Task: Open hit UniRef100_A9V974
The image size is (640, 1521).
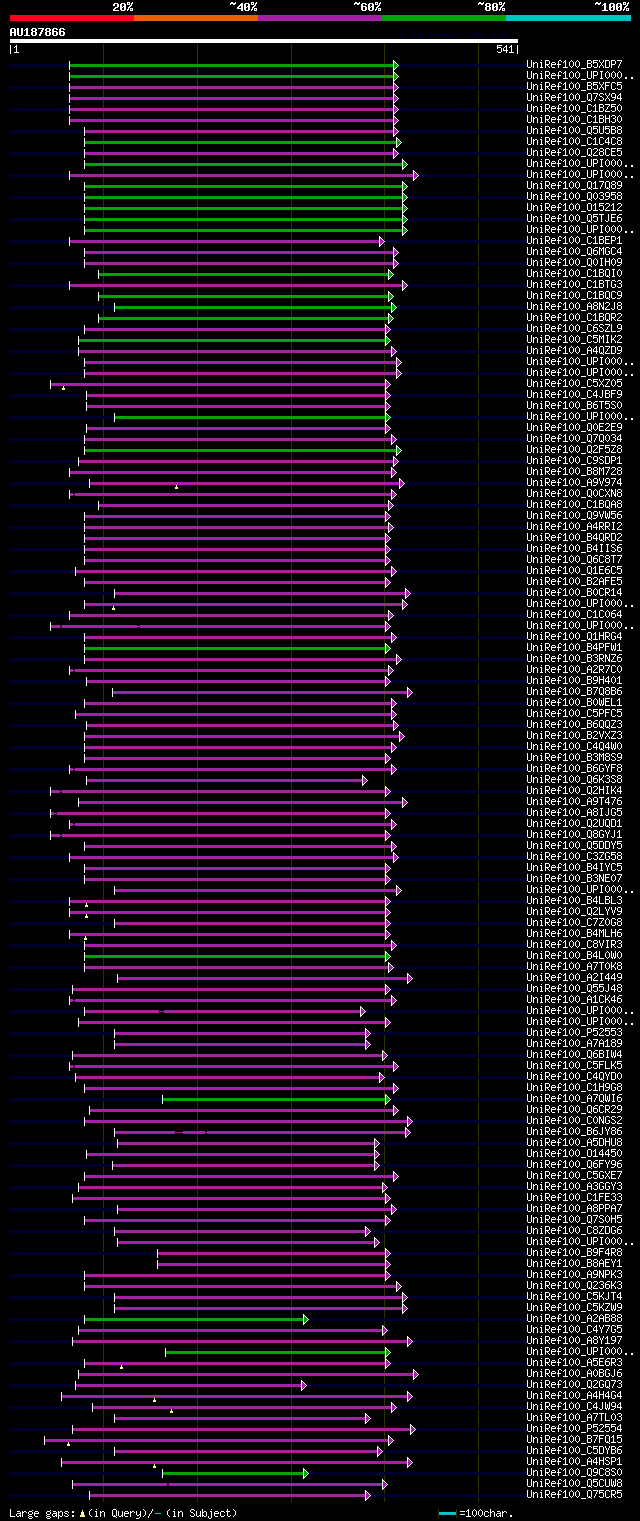Action: (x=574, y=483)
